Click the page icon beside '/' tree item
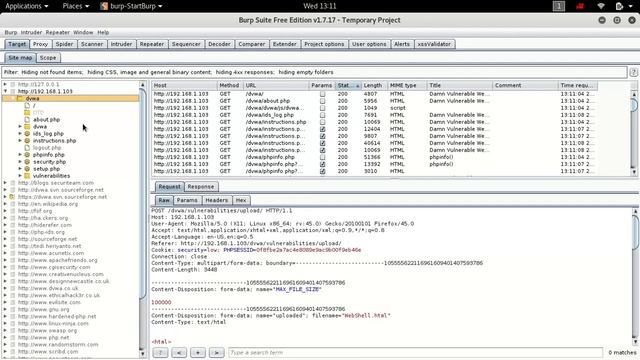Image resolution: width=640 pixels, height=360 pixels. pyautogui.click(x=27, y=105)
